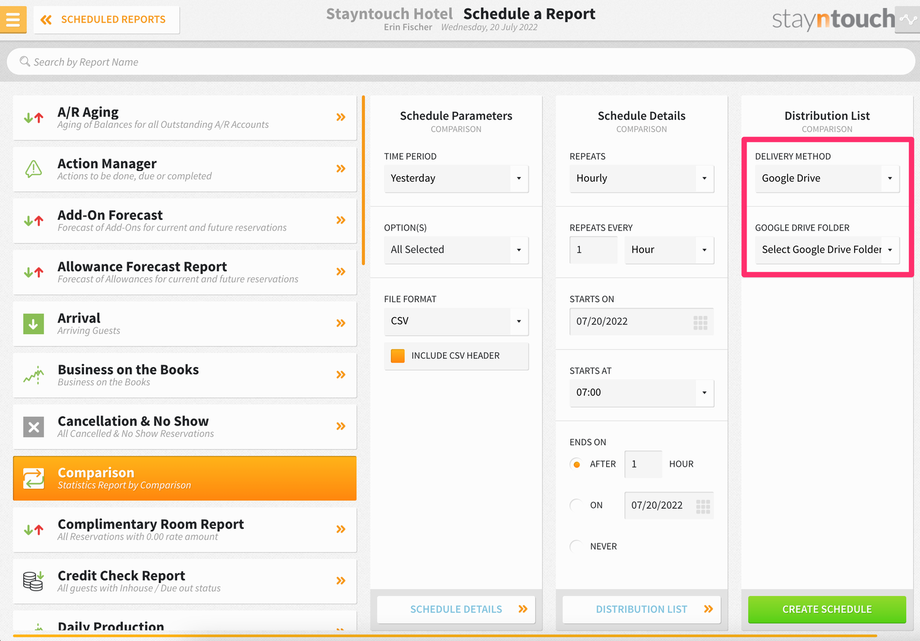Open the Repeats Every Hour unit dropdown
920x641 pixels.
coord(669,249)
